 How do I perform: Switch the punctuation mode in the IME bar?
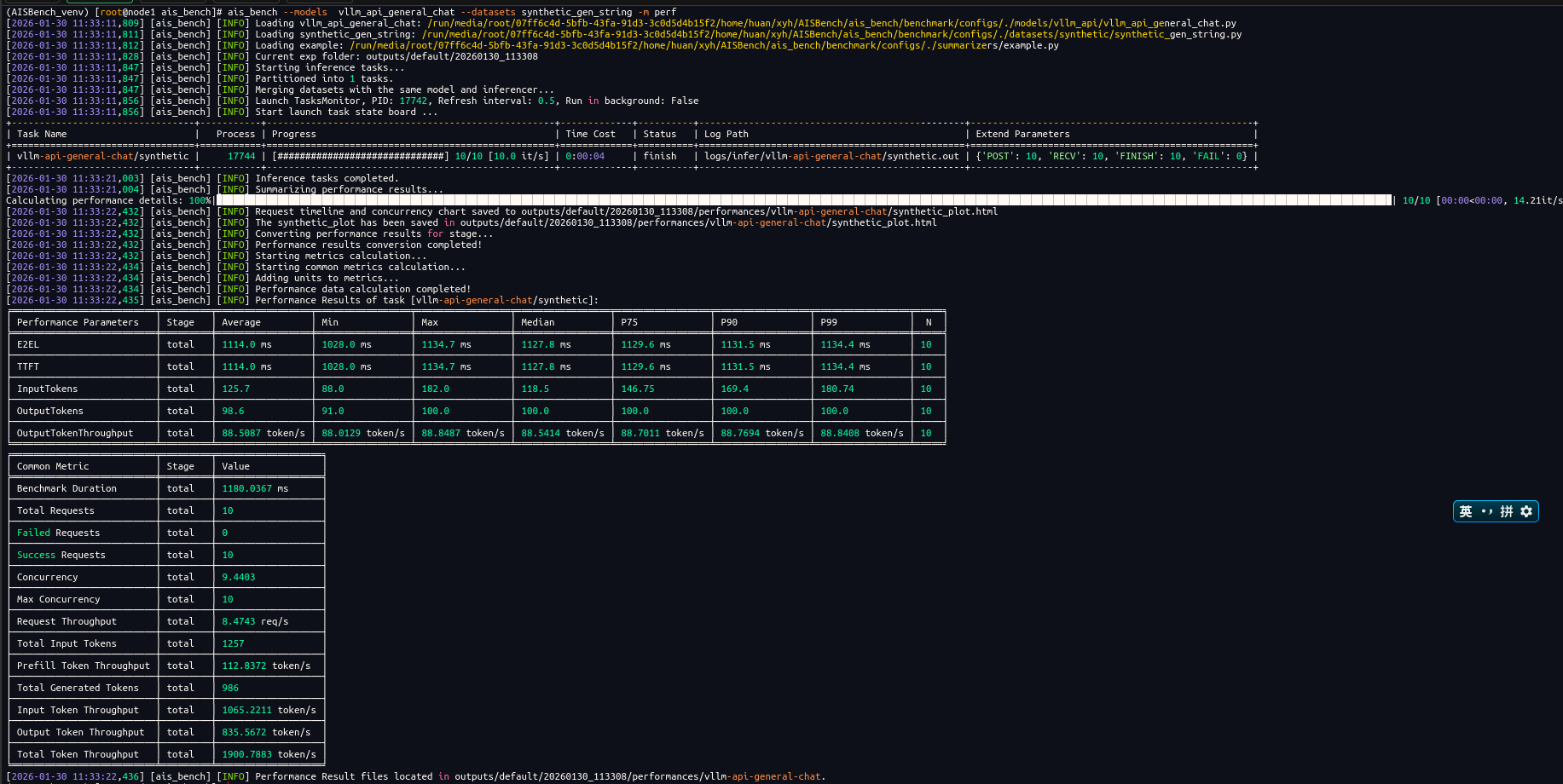(1486, 511)
